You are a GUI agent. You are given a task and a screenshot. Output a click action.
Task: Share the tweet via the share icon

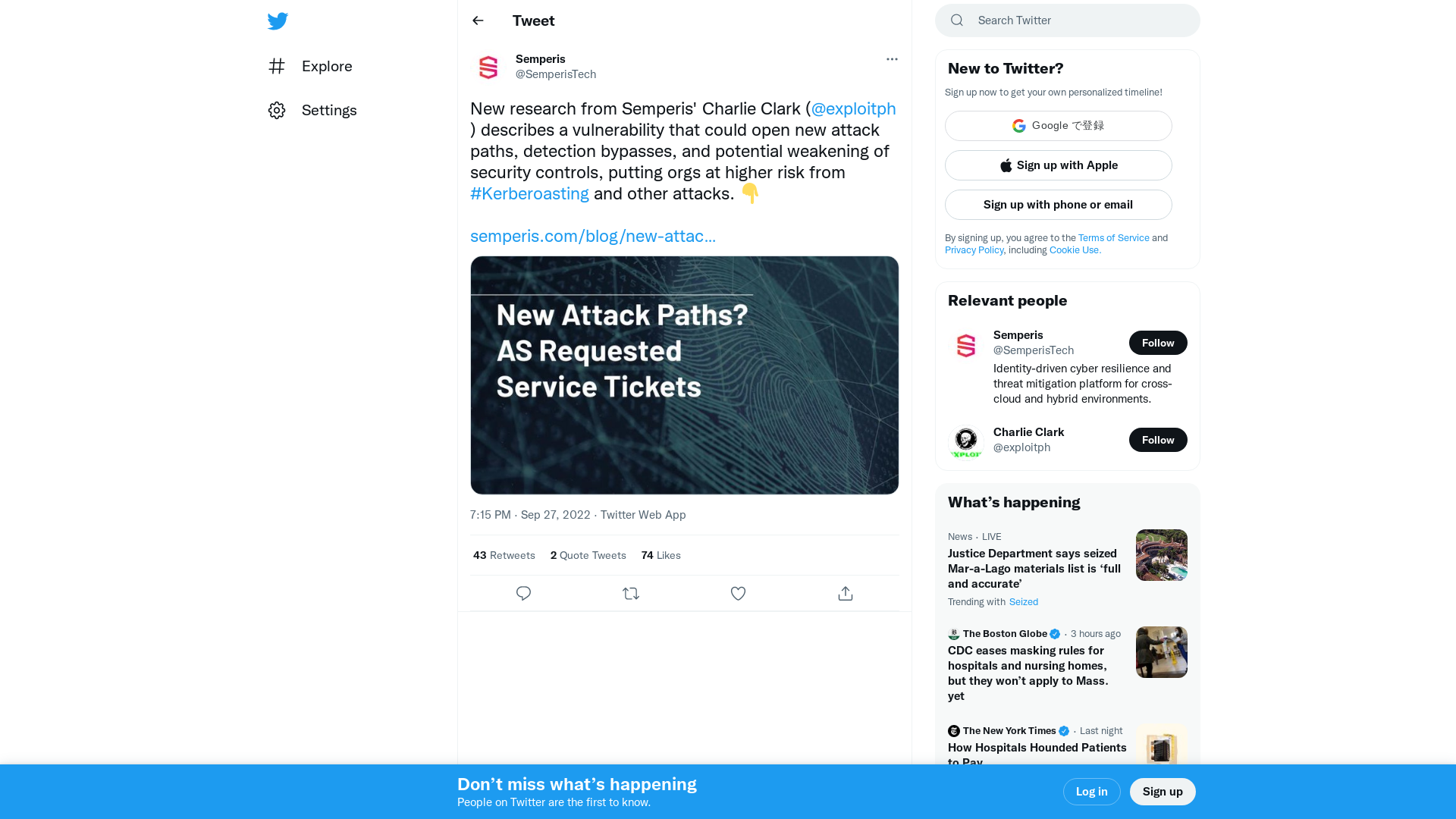tap(845, 593)
